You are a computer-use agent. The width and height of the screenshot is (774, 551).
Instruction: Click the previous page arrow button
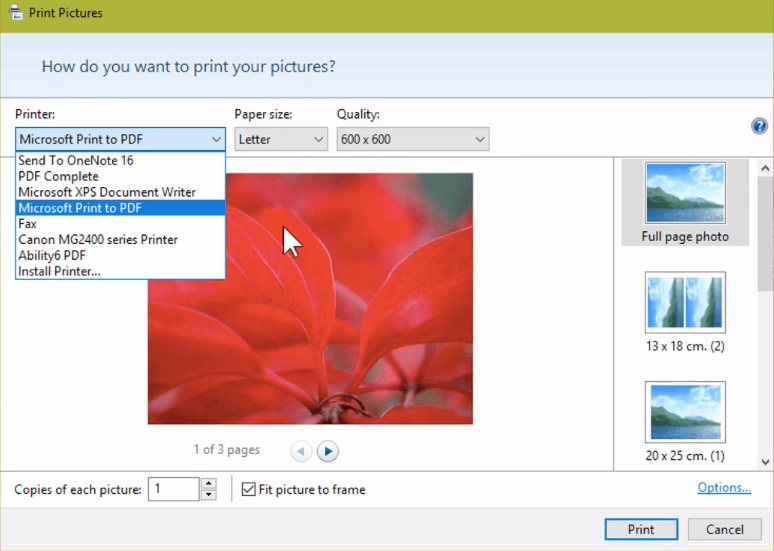point(301,451)
